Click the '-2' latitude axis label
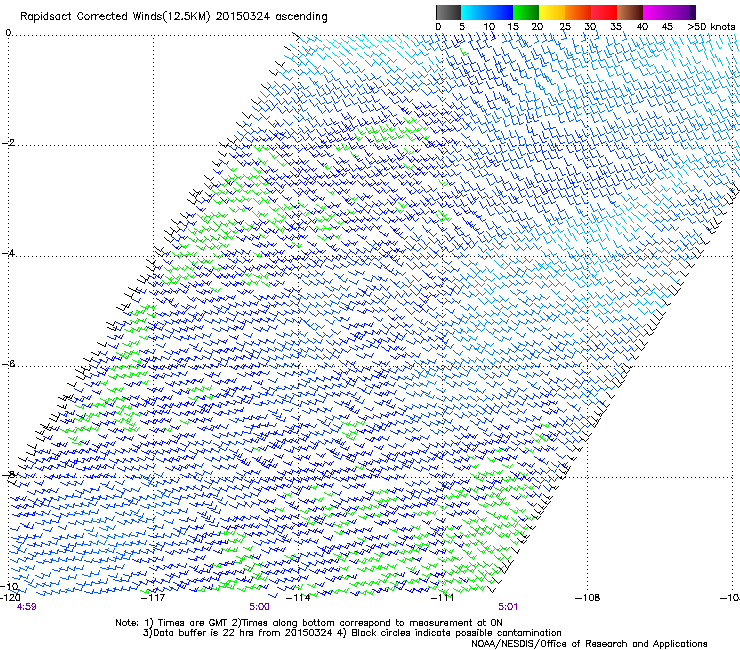 [x=8, y=143]
